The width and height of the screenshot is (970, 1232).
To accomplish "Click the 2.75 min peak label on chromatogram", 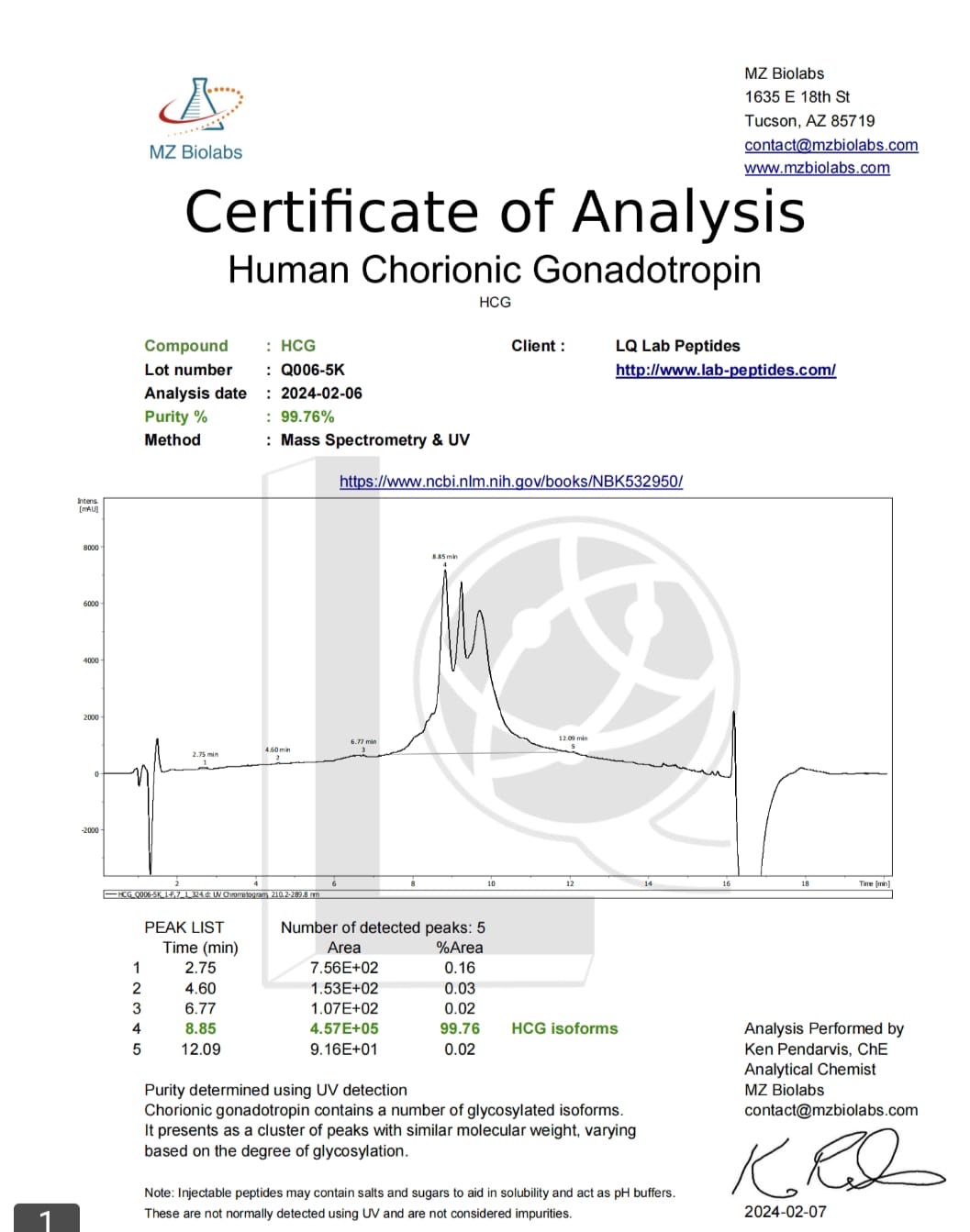I will tap(205, 754).
